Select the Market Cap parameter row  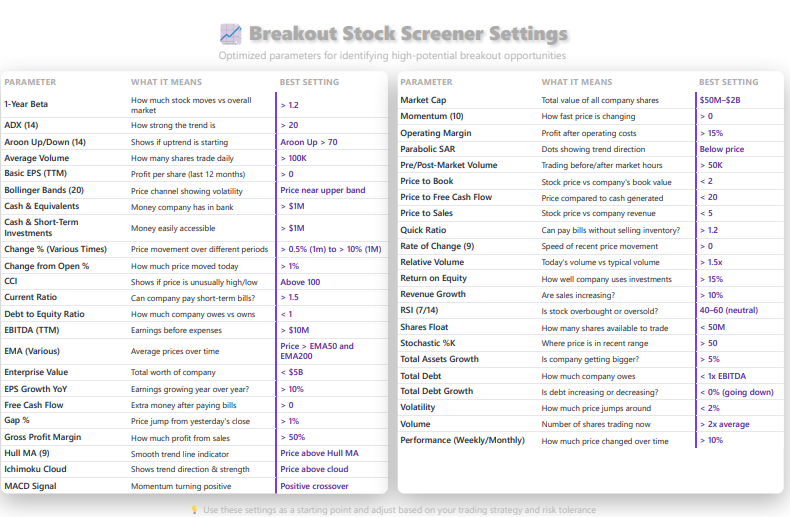(x=423, y=100)
